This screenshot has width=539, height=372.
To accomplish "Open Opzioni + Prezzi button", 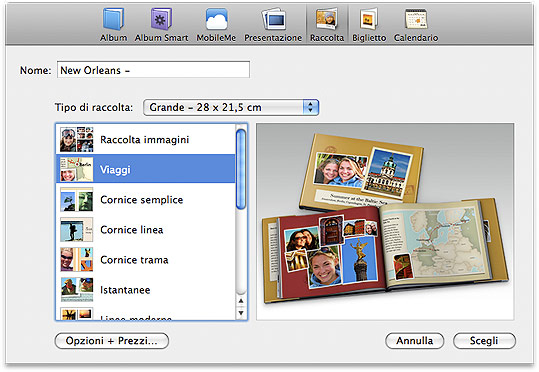I will (112, 341).
